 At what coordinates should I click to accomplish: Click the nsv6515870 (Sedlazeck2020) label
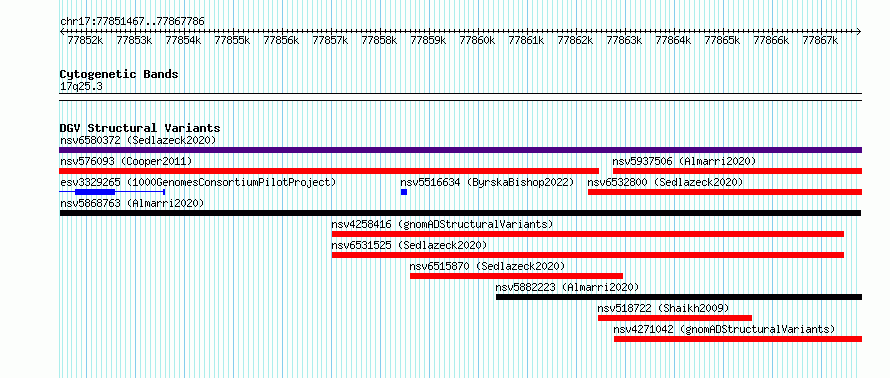(x=487, y=266)
